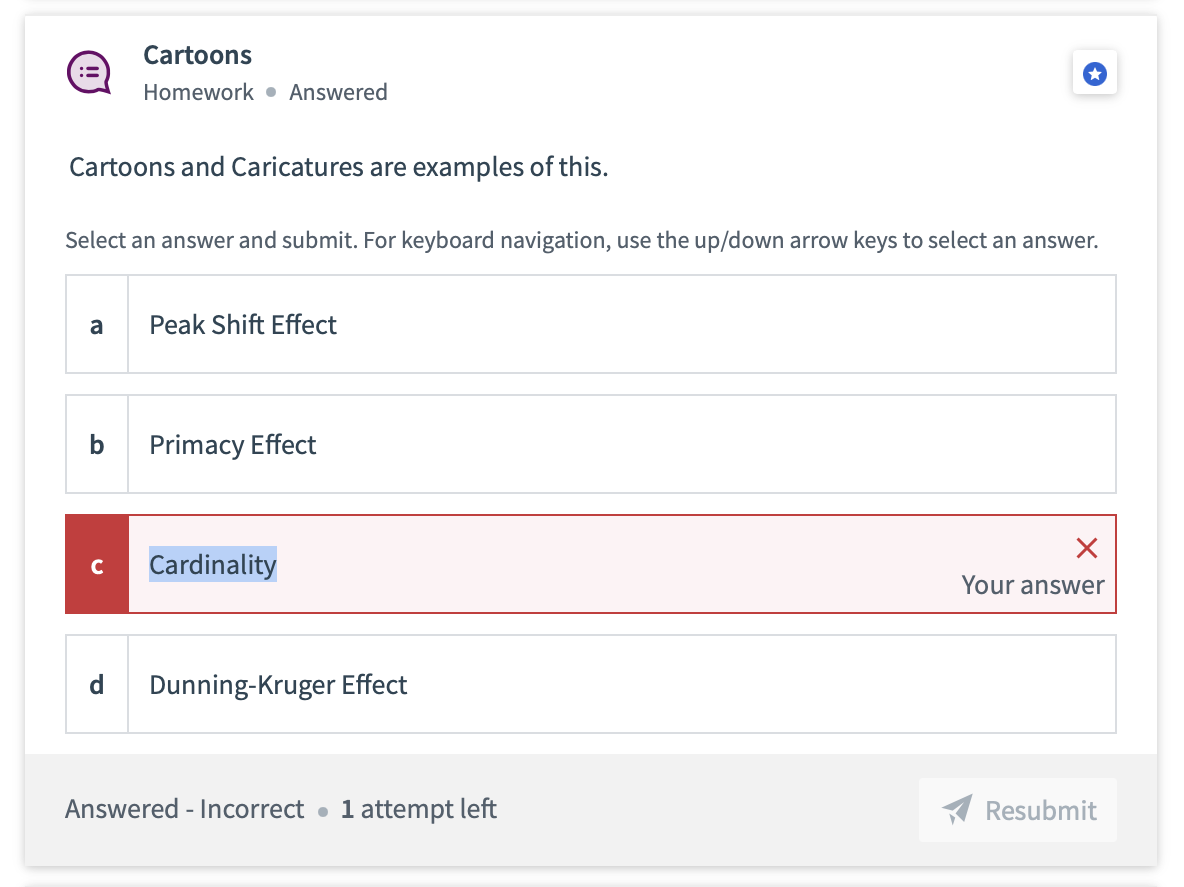Click the "Your answer" label
This screenshot has height=887, width=1184.
(x=1033, y=585)
